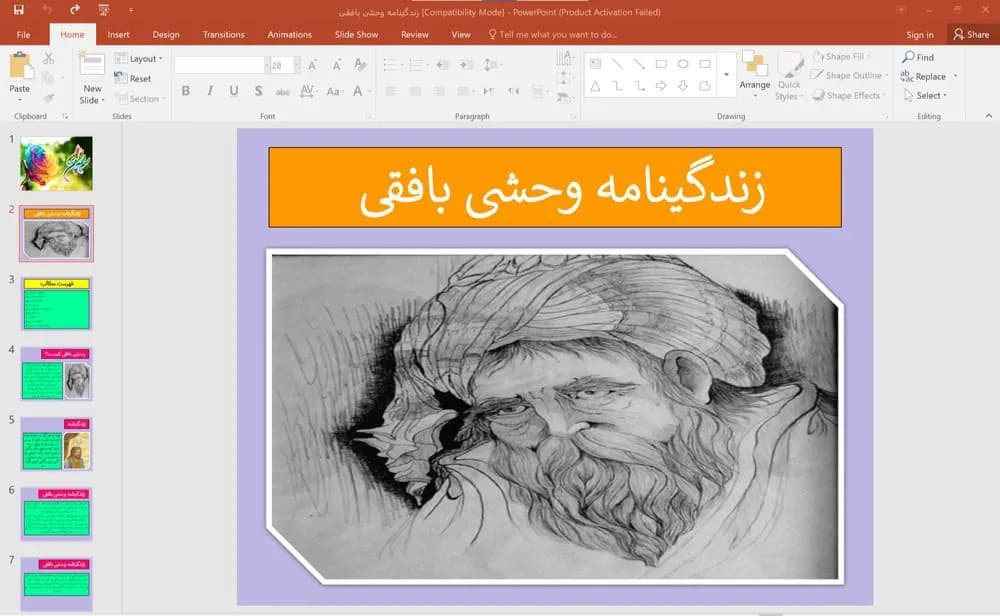1000x616 pixels.
Task: Toggle Bold formatting
Action: (186, 91)
